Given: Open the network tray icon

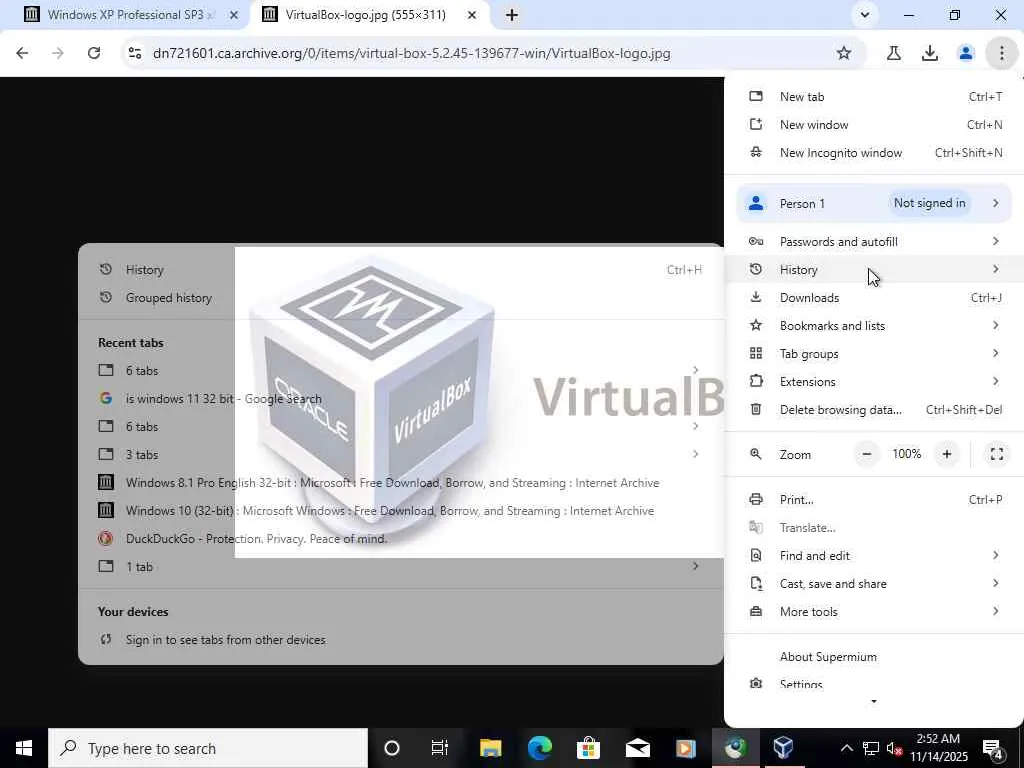Looking at the screenshot, I should point(871,748).
